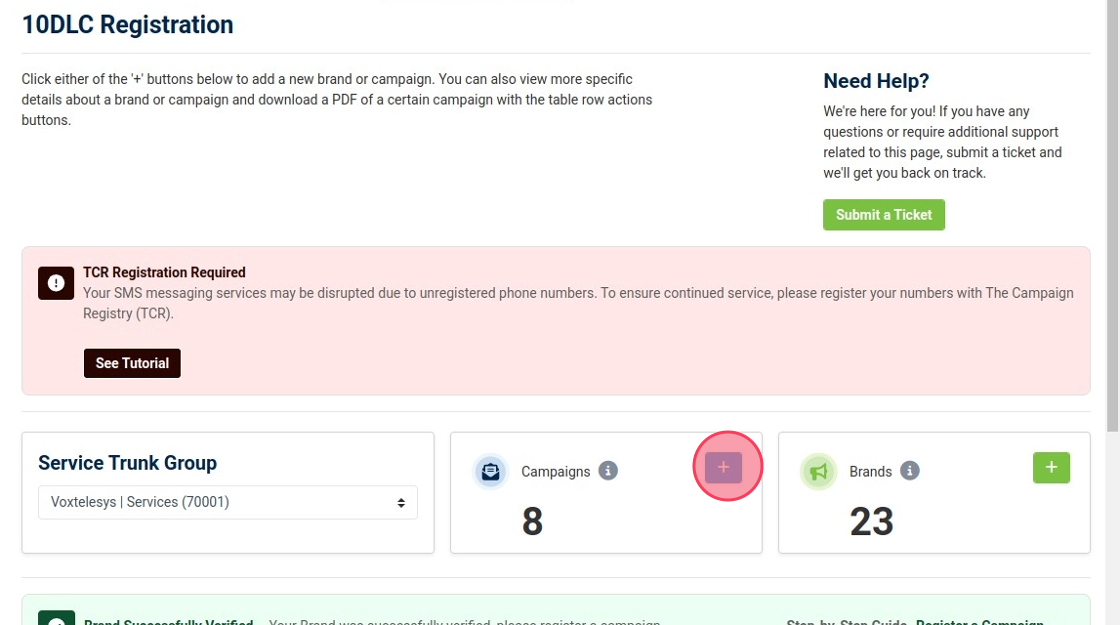1120x625 pixels.
Task: Click the 10DLC Registration page heading
Action: coord(127,24)
